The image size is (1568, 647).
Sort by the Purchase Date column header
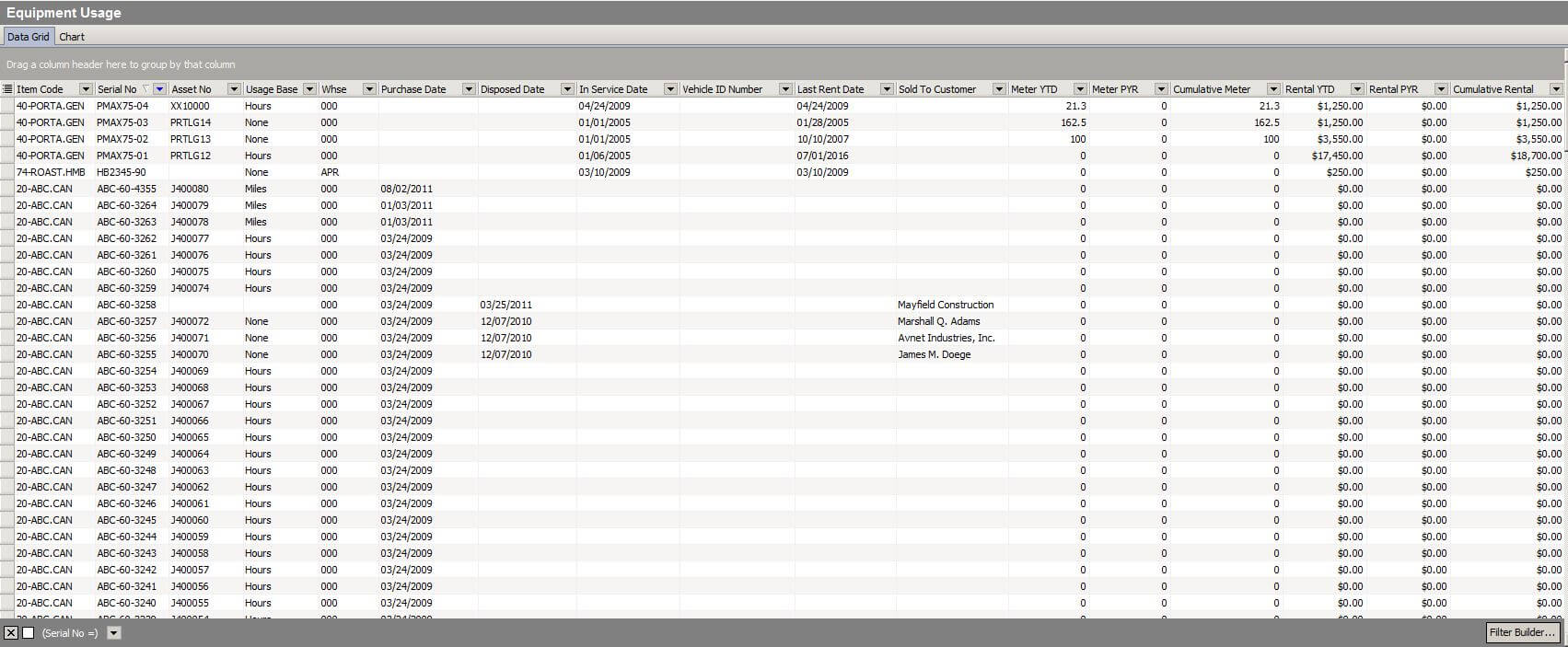point(413,89)
